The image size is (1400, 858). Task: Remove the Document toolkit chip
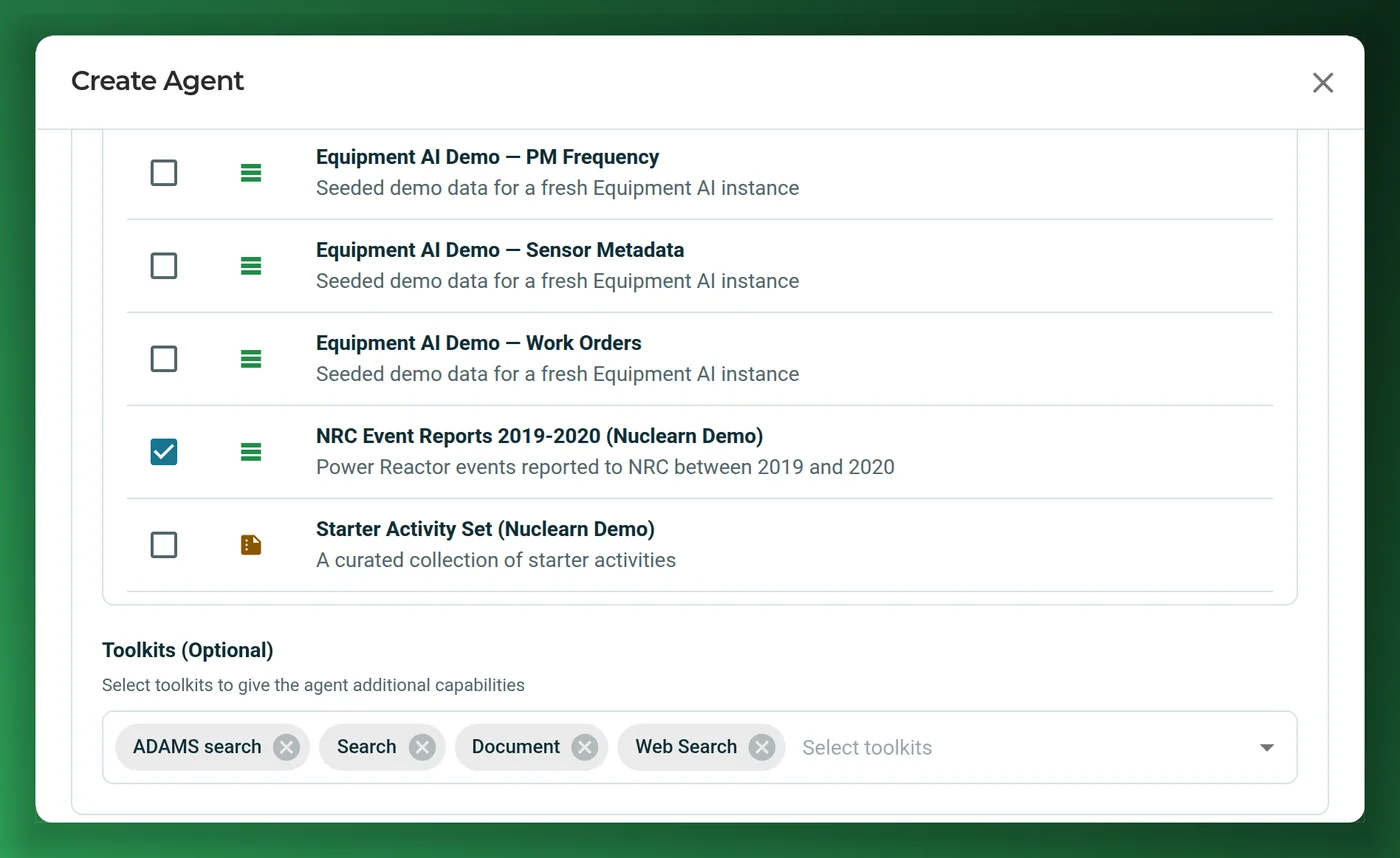coord(585,747)
